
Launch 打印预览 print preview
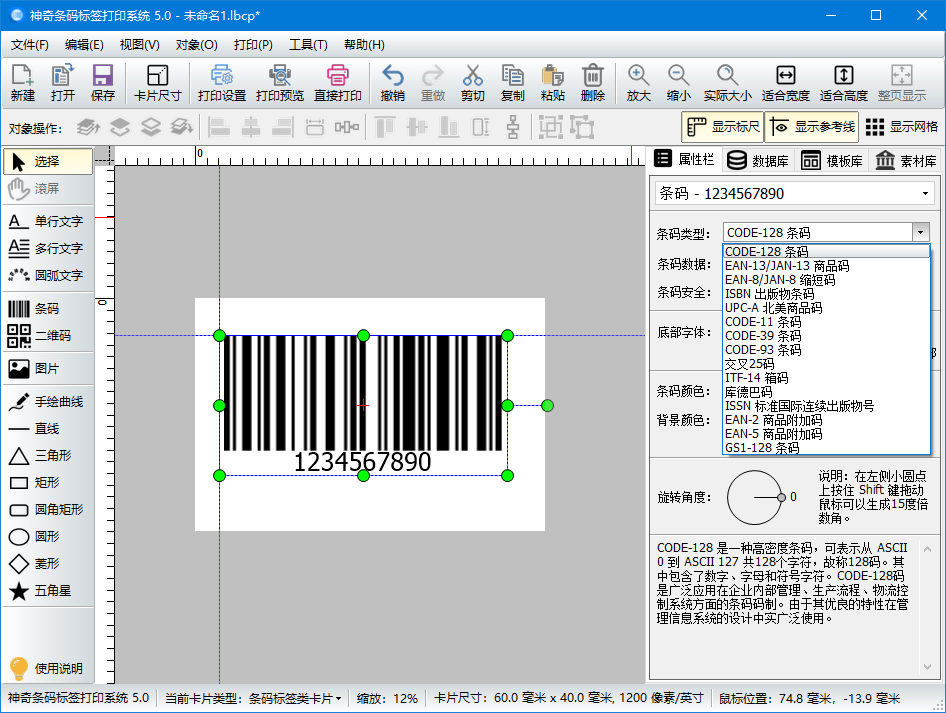coord(280,83)
